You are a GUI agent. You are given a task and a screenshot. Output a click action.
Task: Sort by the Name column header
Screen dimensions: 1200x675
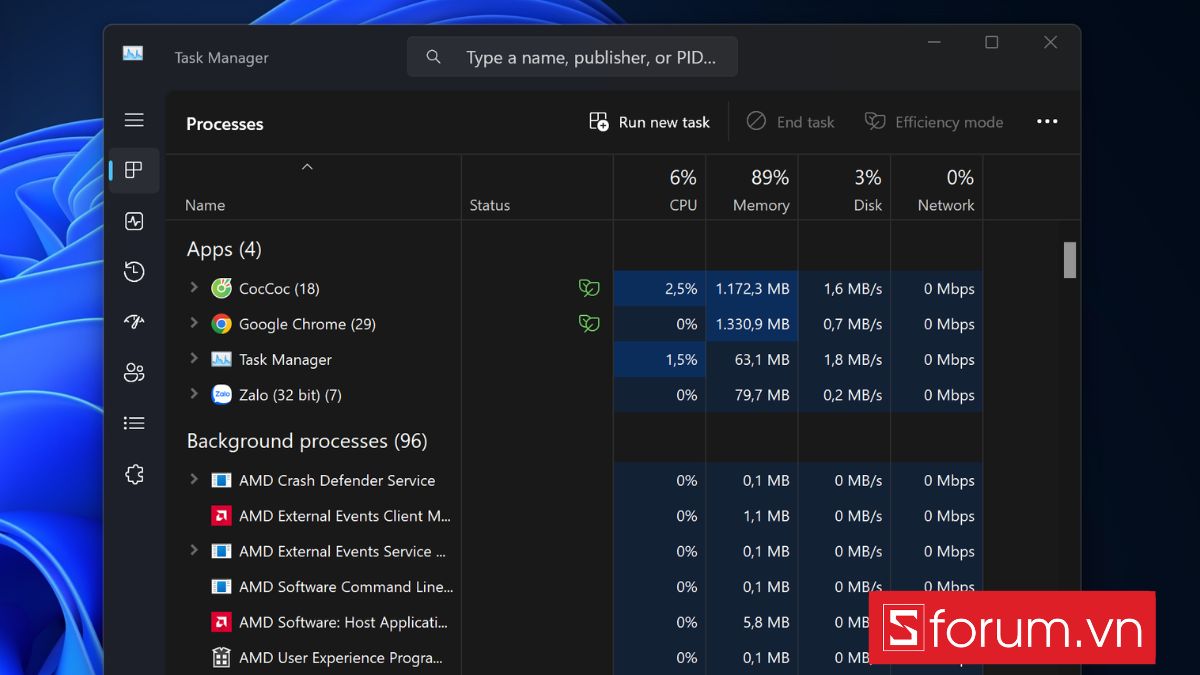[205, 205]
